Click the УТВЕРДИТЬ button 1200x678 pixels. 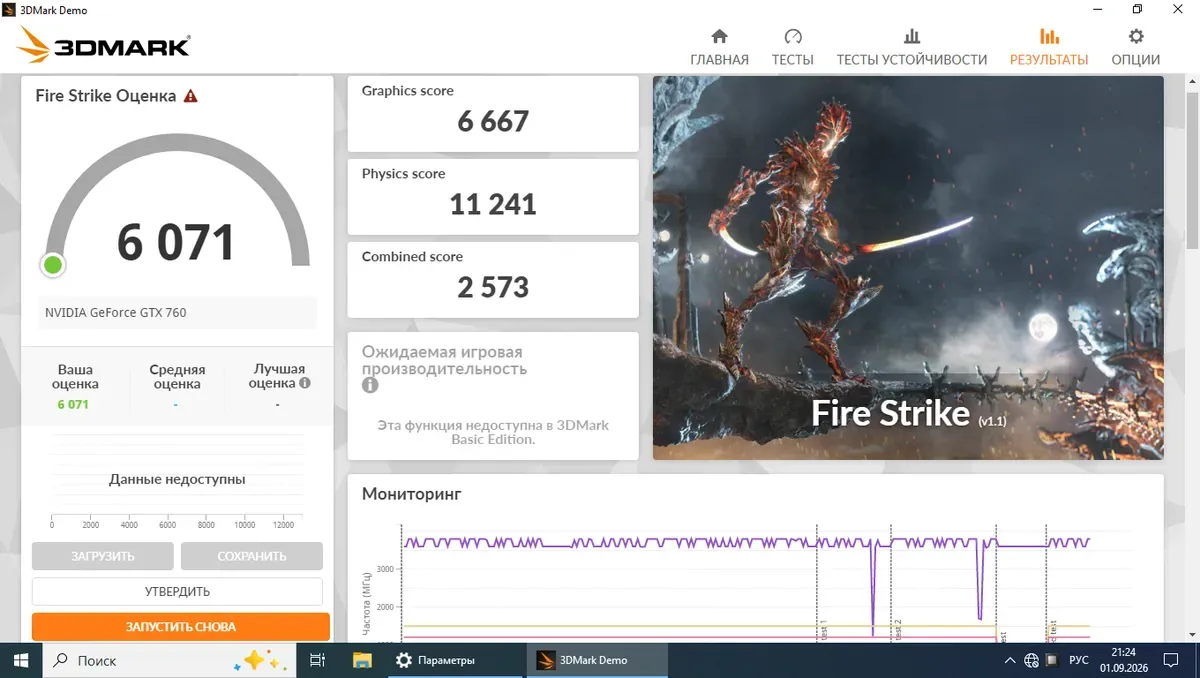pyautogui.click(x=177, y=591)
